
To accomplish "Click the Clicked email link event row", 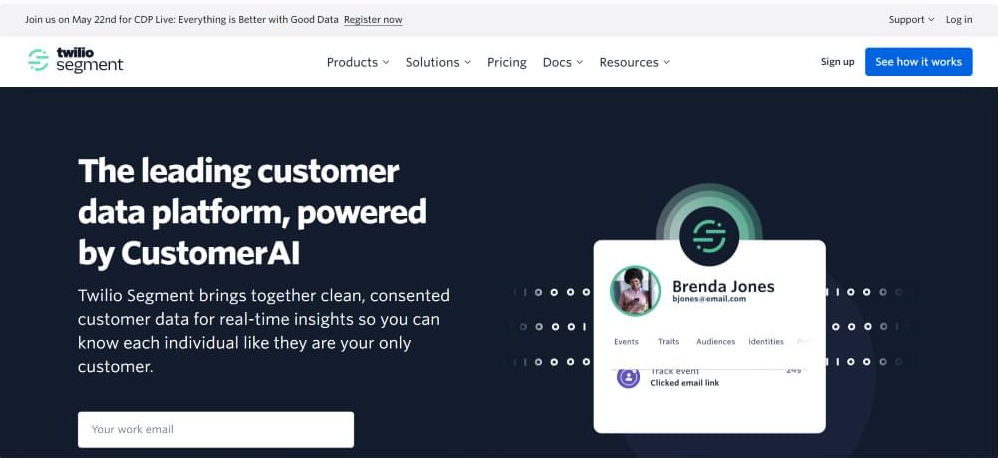I will pyautogui.click(x=700, y=380).
